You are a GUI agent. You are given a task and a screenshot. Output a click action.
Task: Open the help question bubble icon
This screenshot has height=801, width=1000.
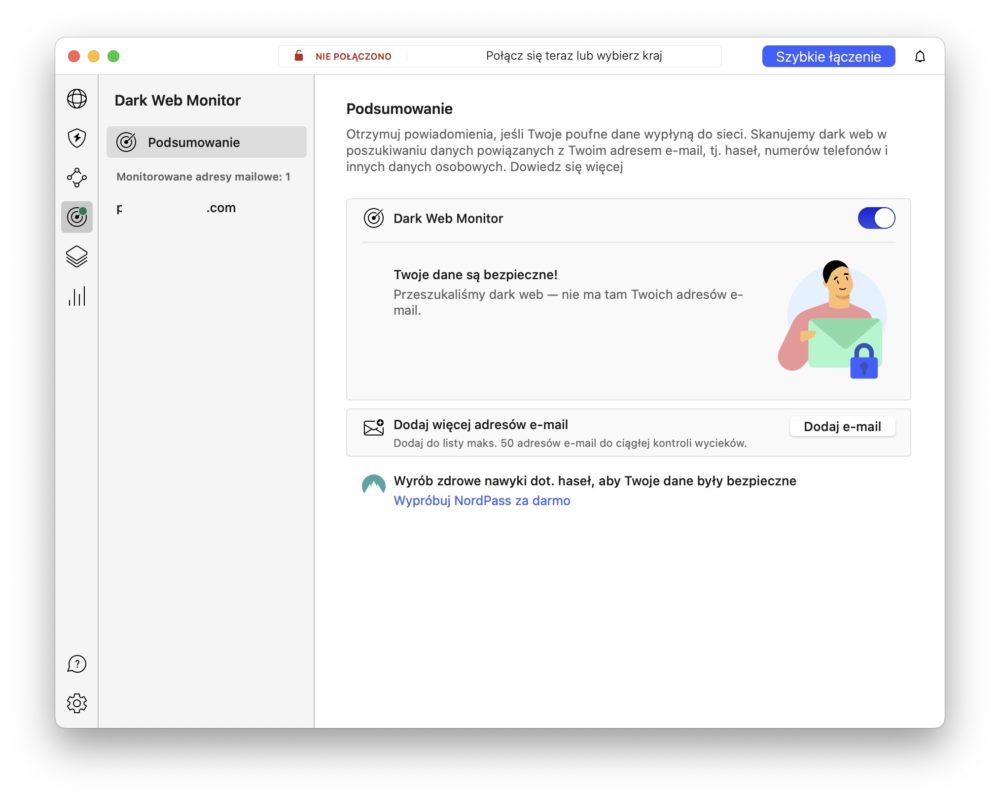tap(77, 664)
